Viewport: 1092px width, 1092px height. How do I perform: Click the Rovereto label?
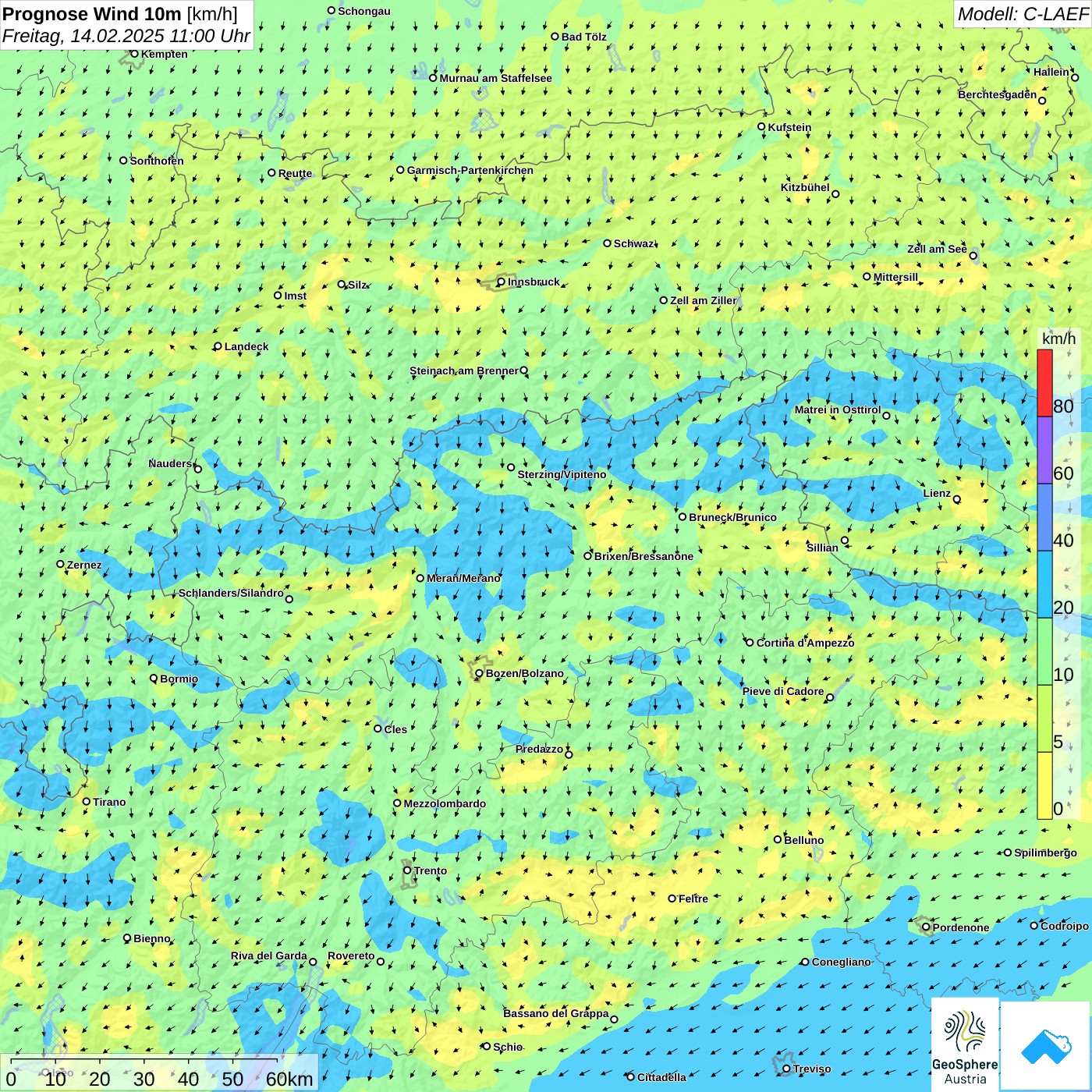click(351, 955)
